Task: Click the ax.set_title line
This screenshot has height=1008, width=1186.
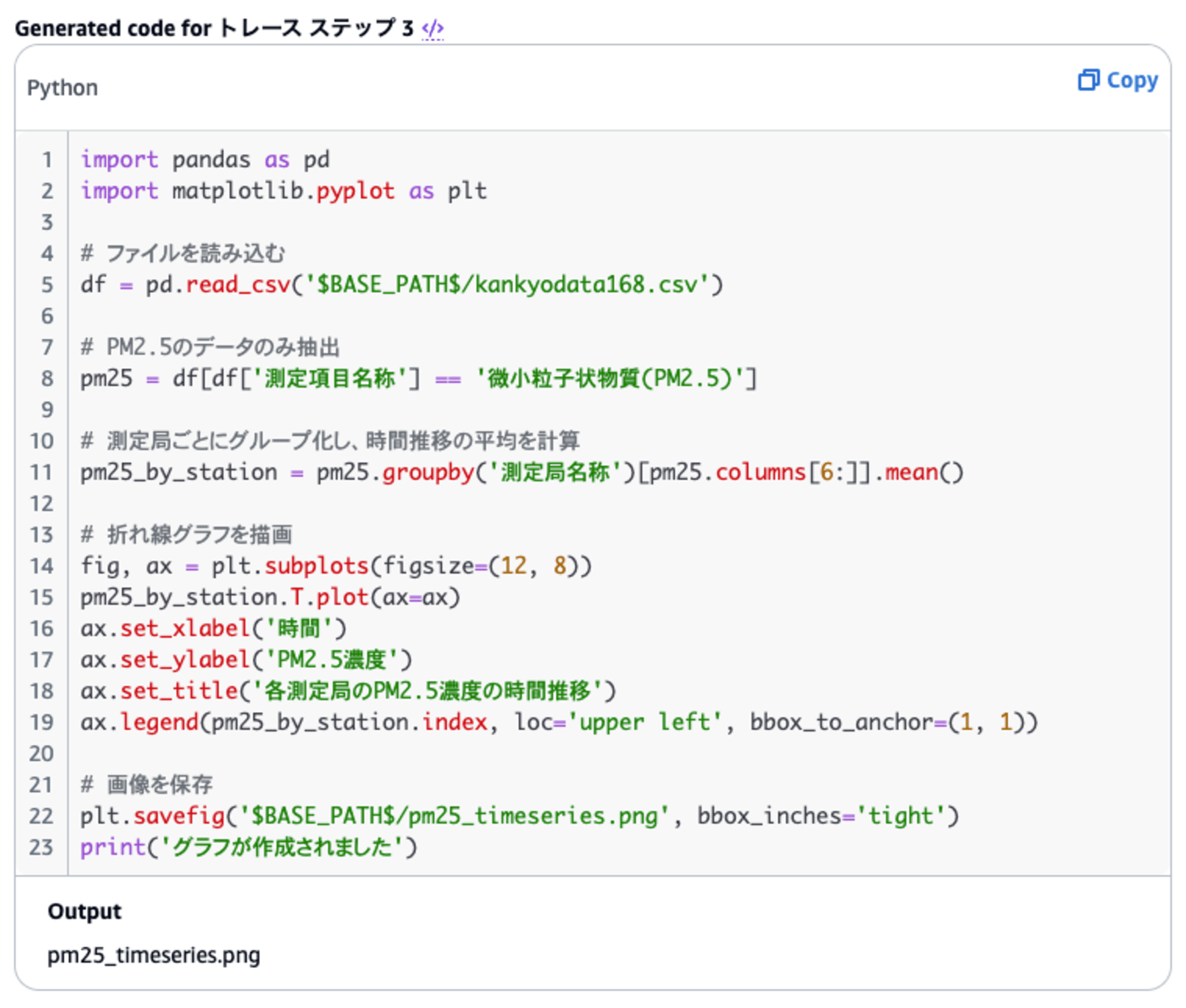Action: point(349,691)
